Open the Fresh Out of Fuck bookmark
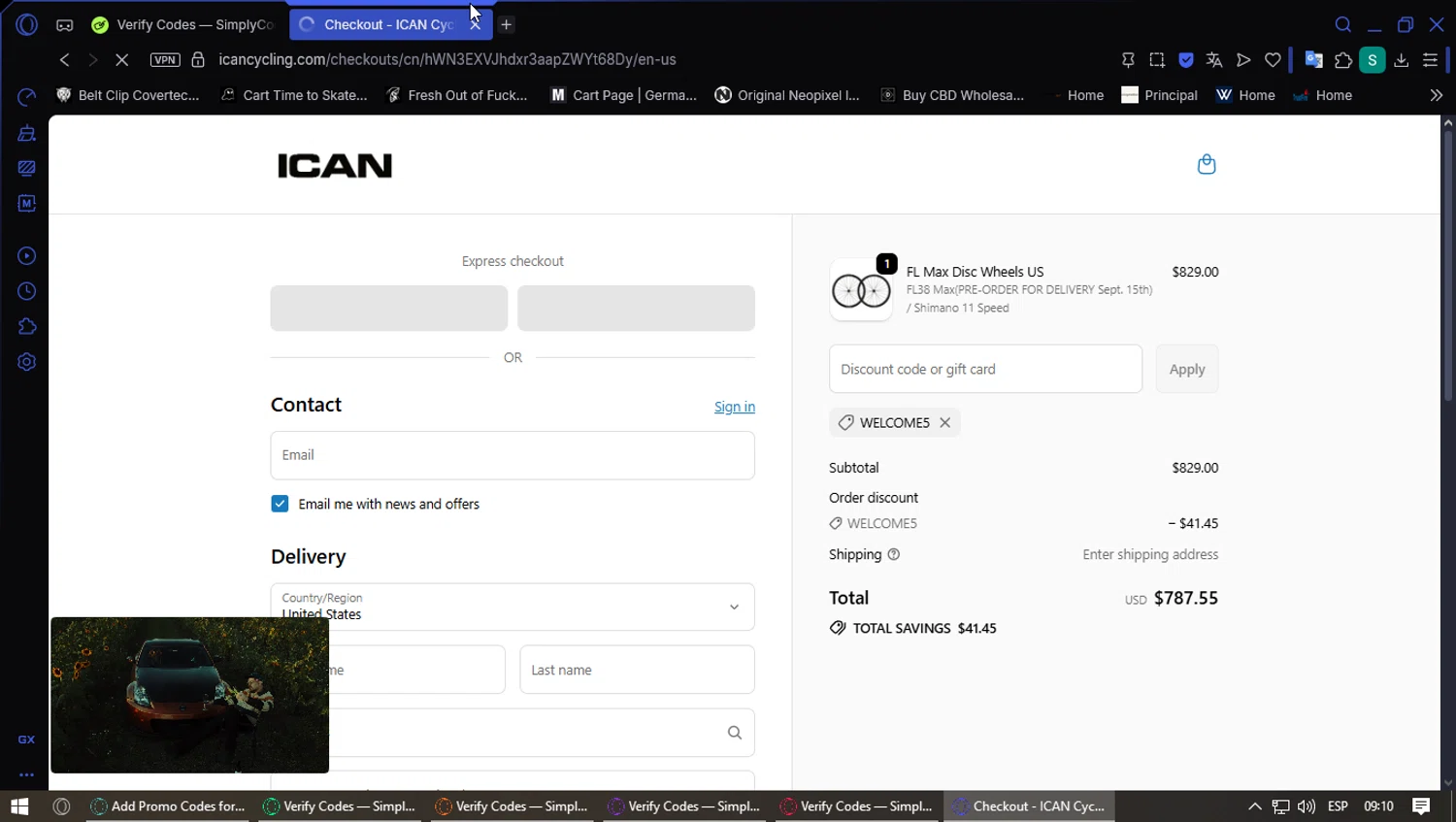Viewport: 1456px width, 822px height. 456,95
